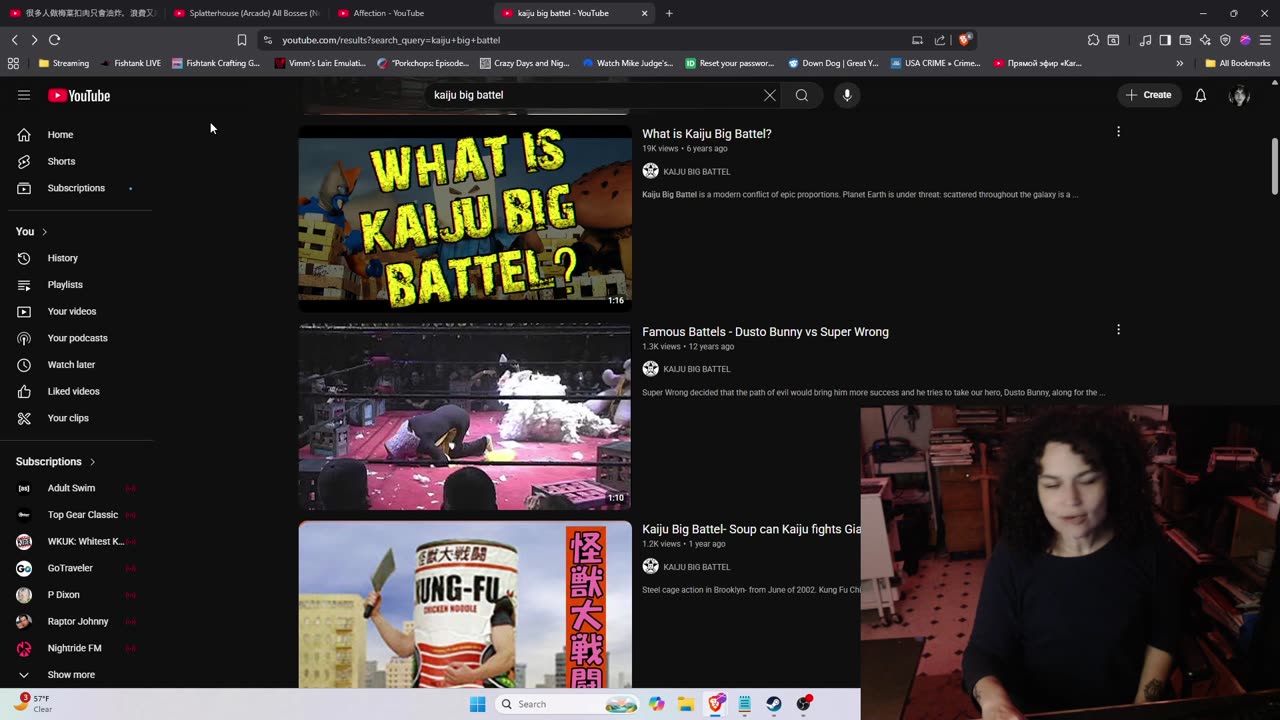Open Famous Battels - Dusto Bunny vs Super Wrong
Image resolution: width=1280 pixels, height=720 pixels.
pyautogui.click(x=765, y=332)
